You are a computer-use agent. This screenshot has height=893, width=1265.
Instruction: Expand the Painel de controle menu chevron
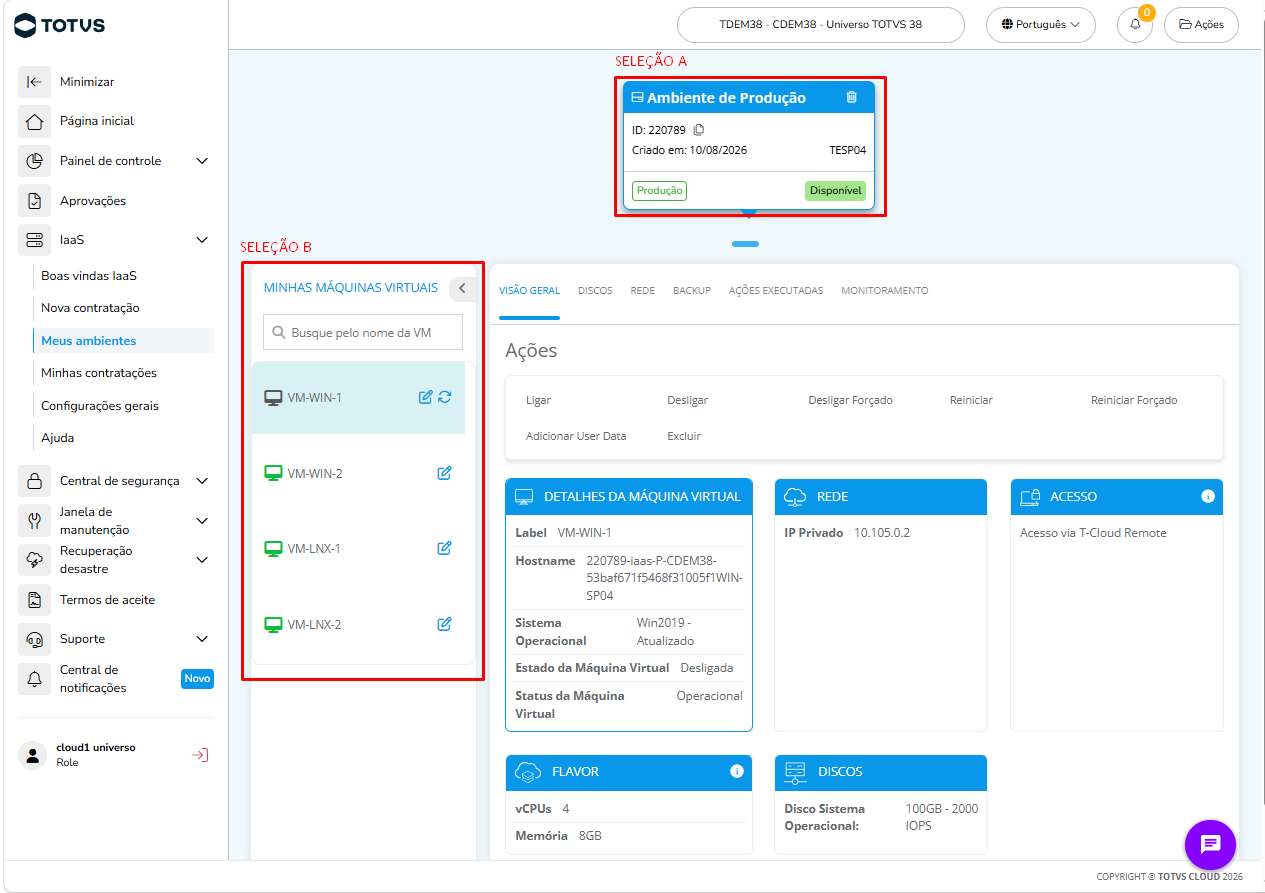tap(202, 161)
